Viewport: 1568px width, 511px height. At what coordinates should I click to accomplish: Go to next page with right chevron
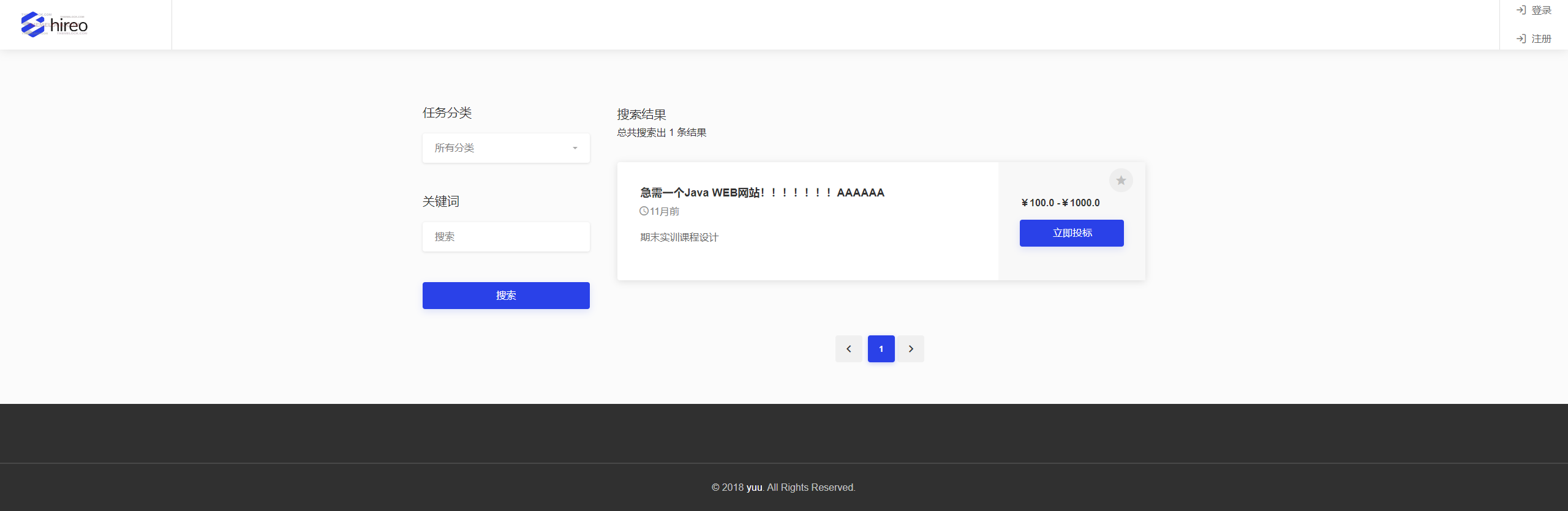911,349
